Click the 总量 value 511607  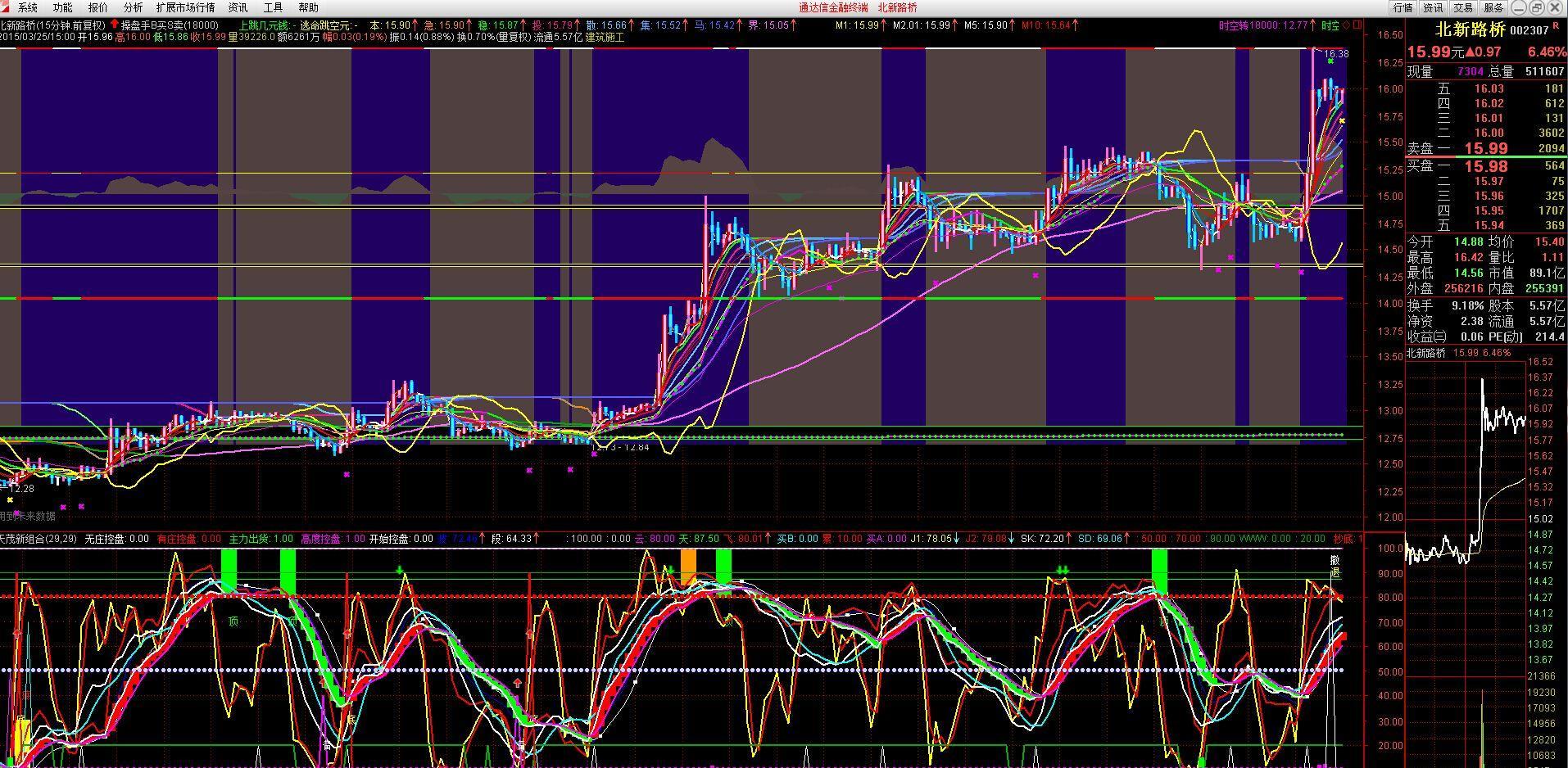[1544, 72]
